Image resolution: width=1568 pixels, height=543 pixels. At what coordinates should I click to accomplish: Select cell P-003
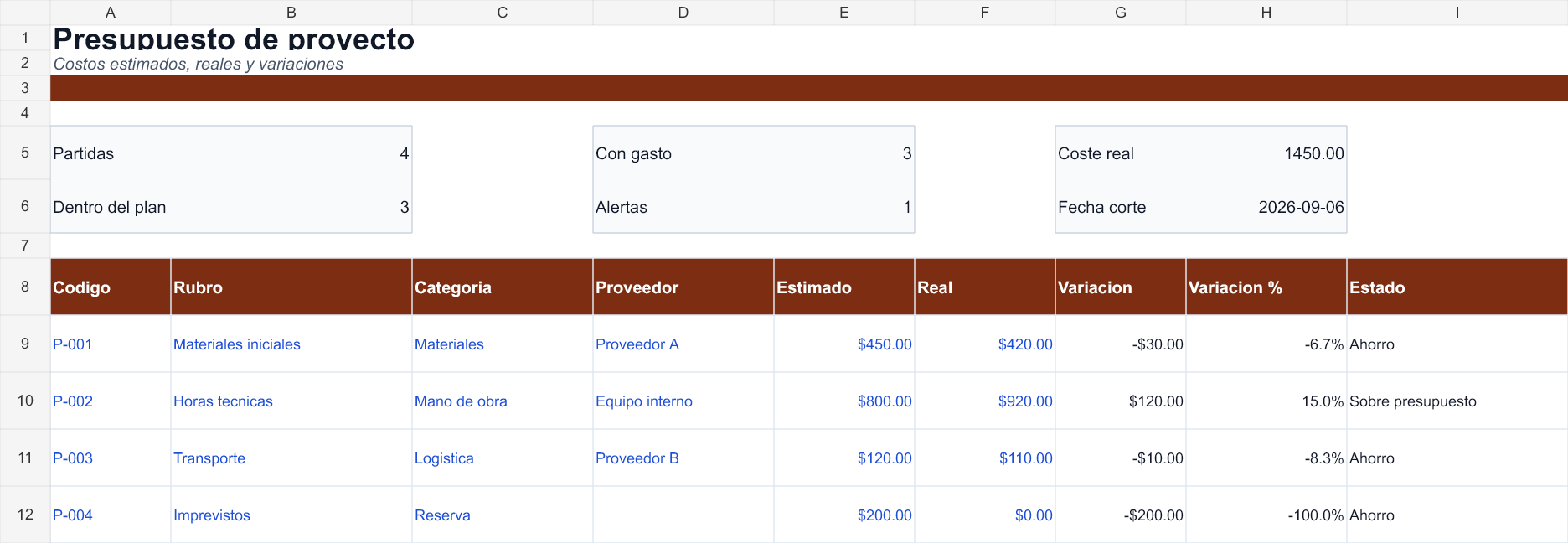pos(111,458)
